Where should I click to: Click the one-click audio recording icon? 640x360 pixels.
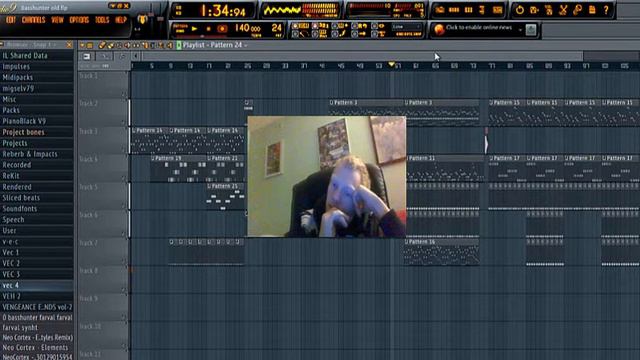[578, 10]
